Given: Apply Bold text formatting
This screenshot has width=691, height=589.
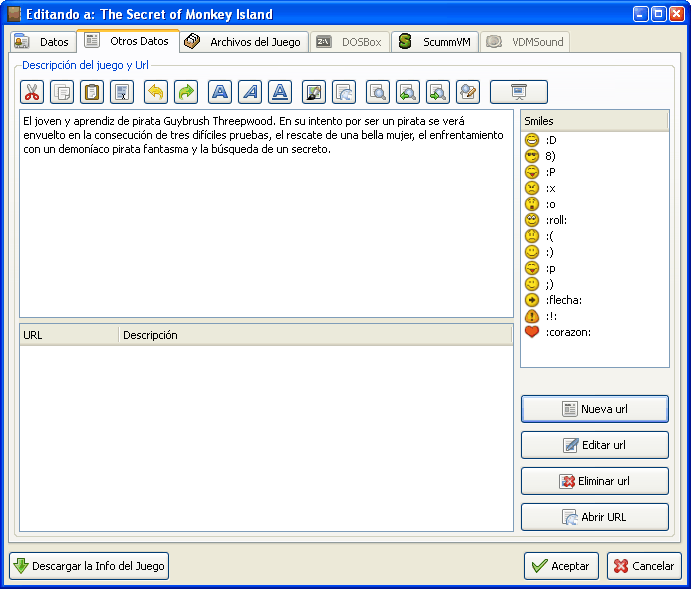Looking at the screenshot, I should tap(219, 92).
